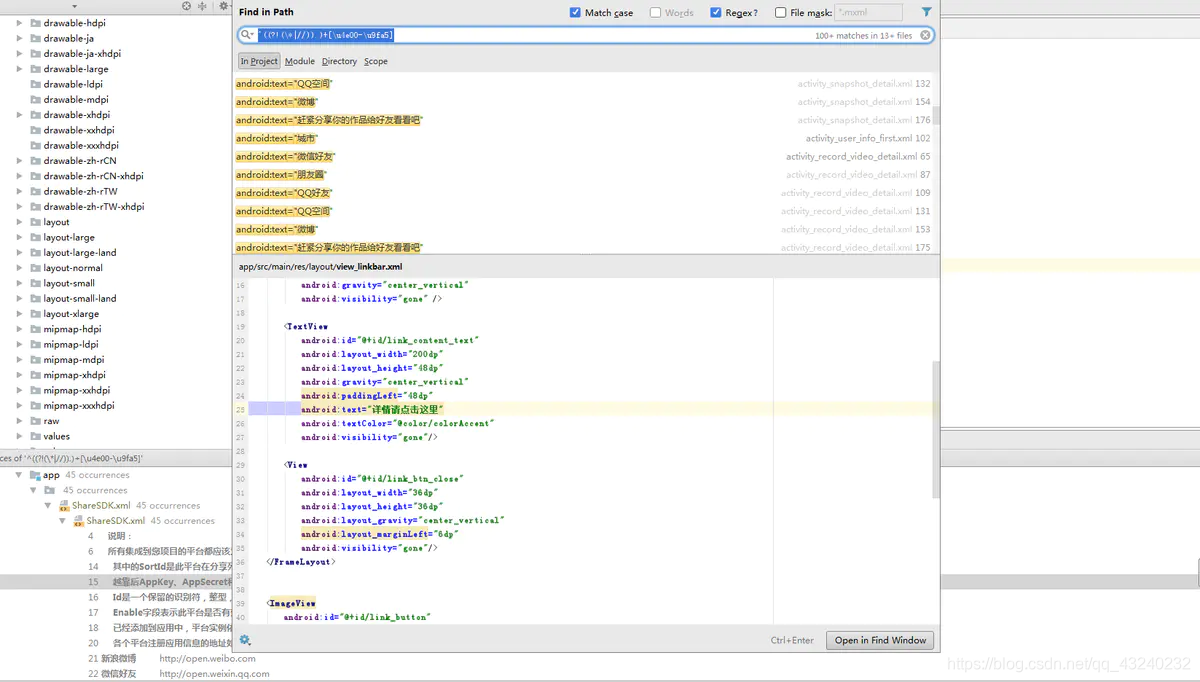The height and width of the screenshot is (682, 1200).
Task: Click highlighted code line android:text="详情请点击这里"
Action: tap(372, 409)
